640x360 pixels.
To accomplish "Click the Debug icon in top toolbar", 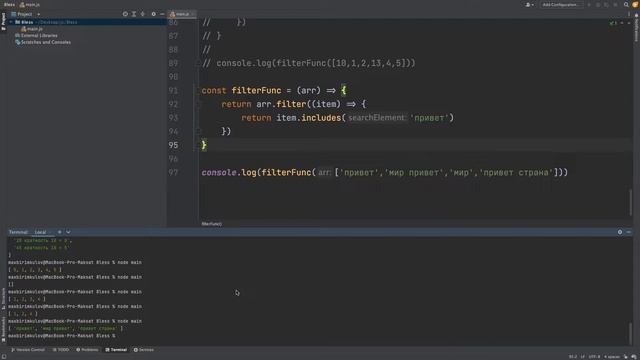I will 598,4.
